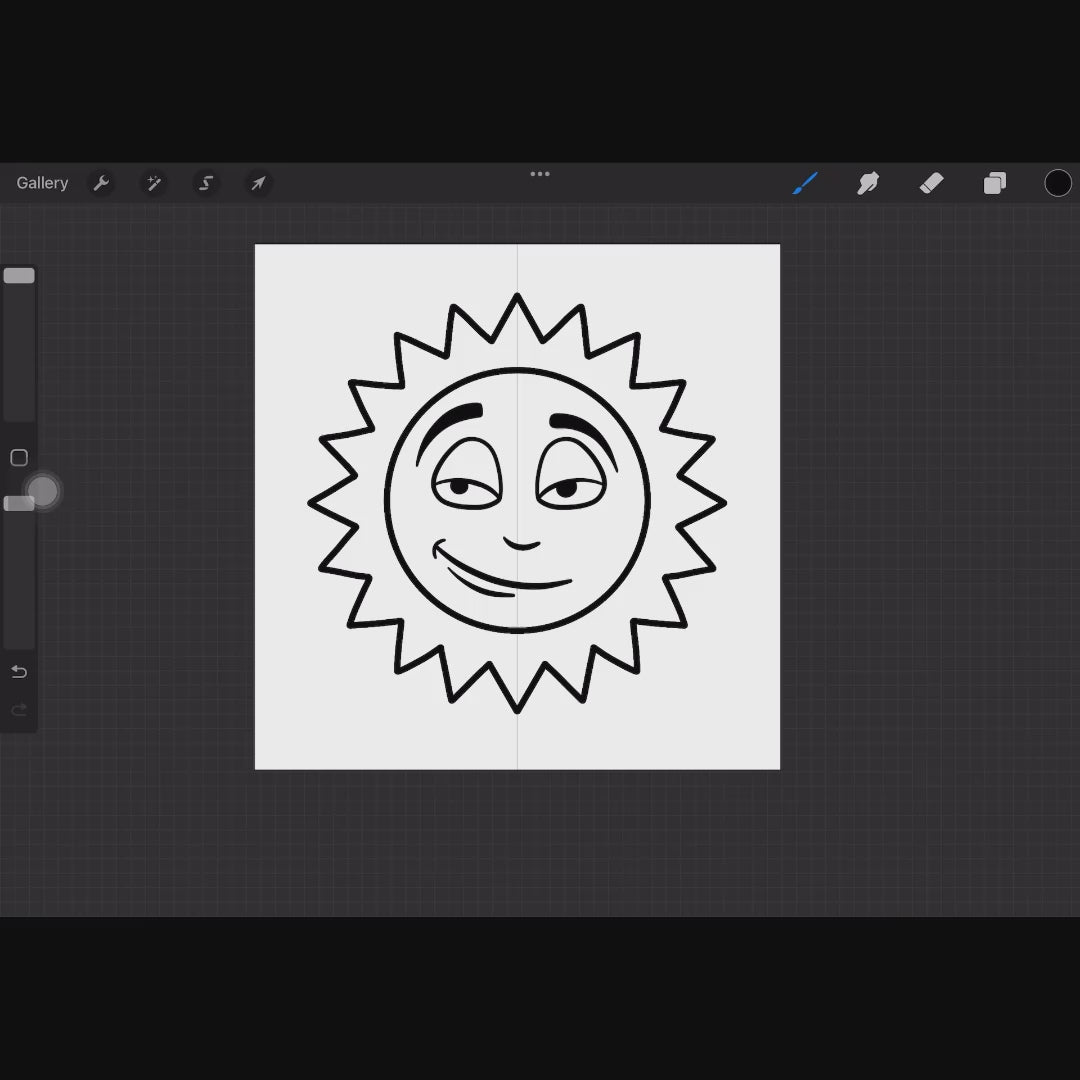This screenshot has width=1080, height=1080.
Task: Open the Layers panel
Action: 994,183
